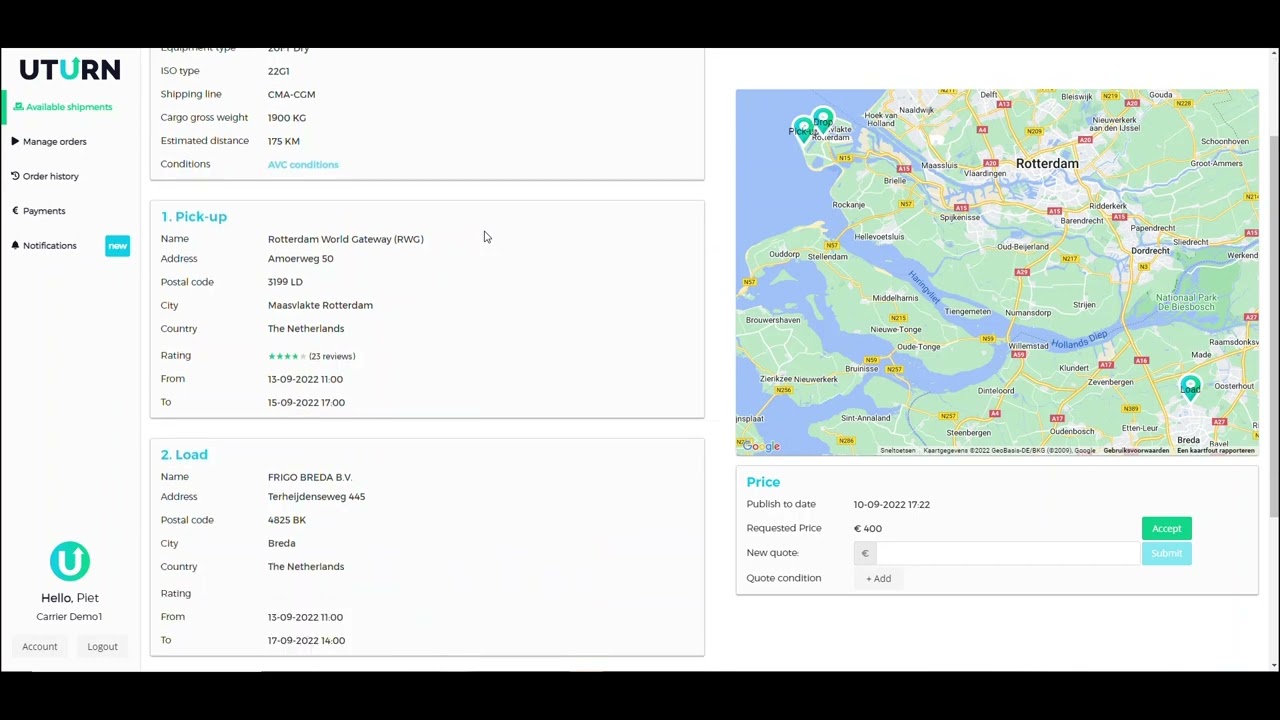Click cargo gross weight '1900 KG'

pyautogui.click(x=287, y=118)
